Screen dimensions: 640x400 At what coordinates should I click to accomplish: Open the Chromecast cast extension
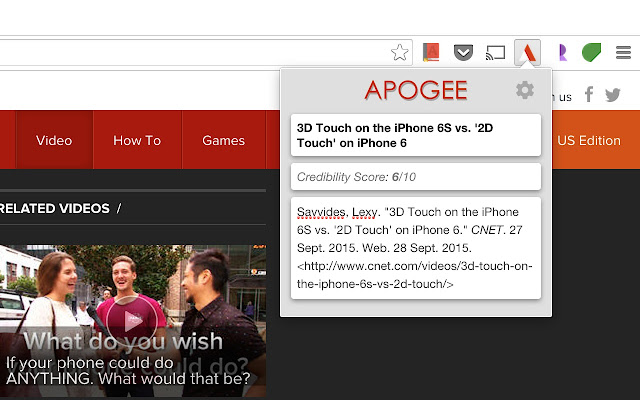495,53
